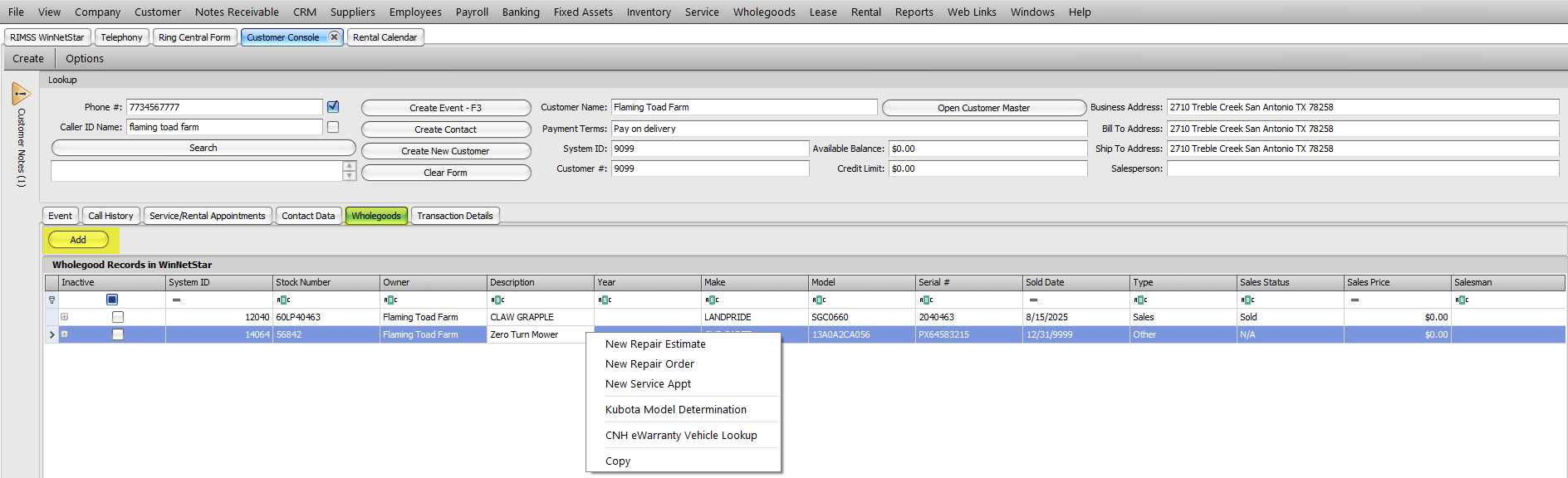Click the up arrow of search results spinner
This screenshot has height=478, width=1568.
click(350, 166)
